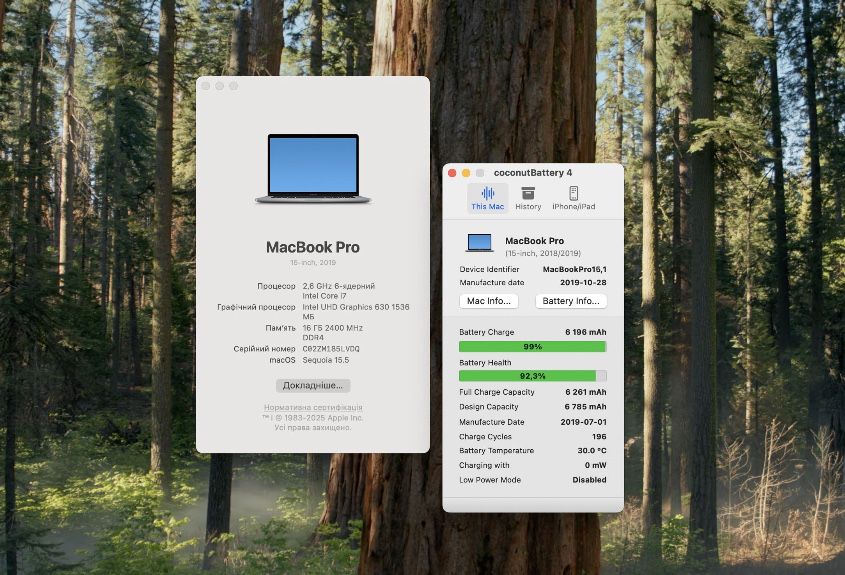Click the 16 ГБ 2400 MHz memory value
This screenshot has width=845, height=575.
point(333,332)
